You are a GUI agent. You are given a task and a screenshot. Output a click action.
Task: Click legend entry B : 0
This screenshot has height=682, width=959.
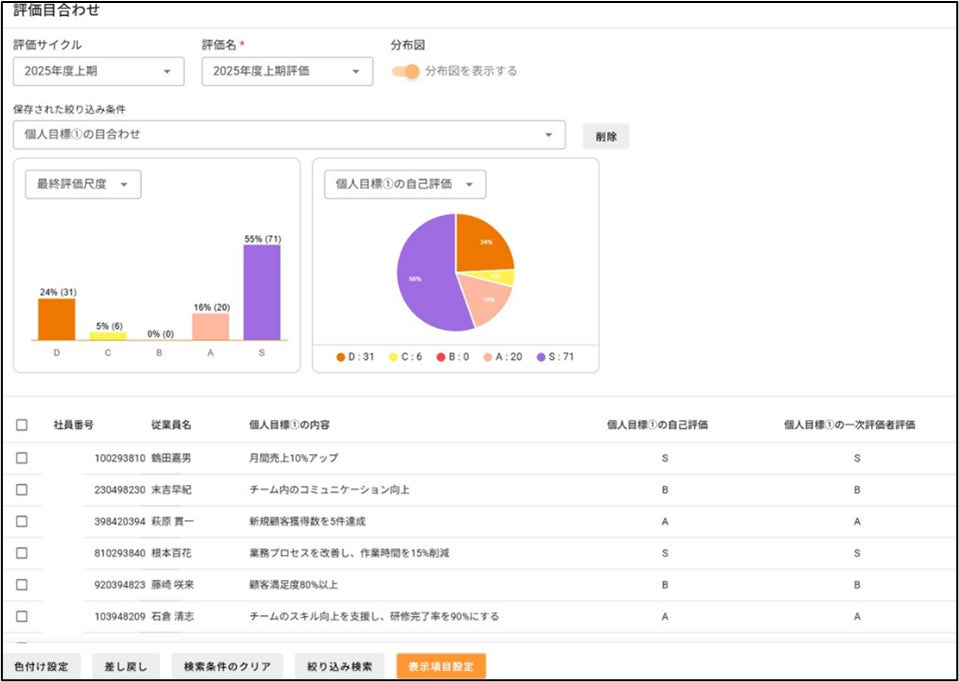point(453,357)
